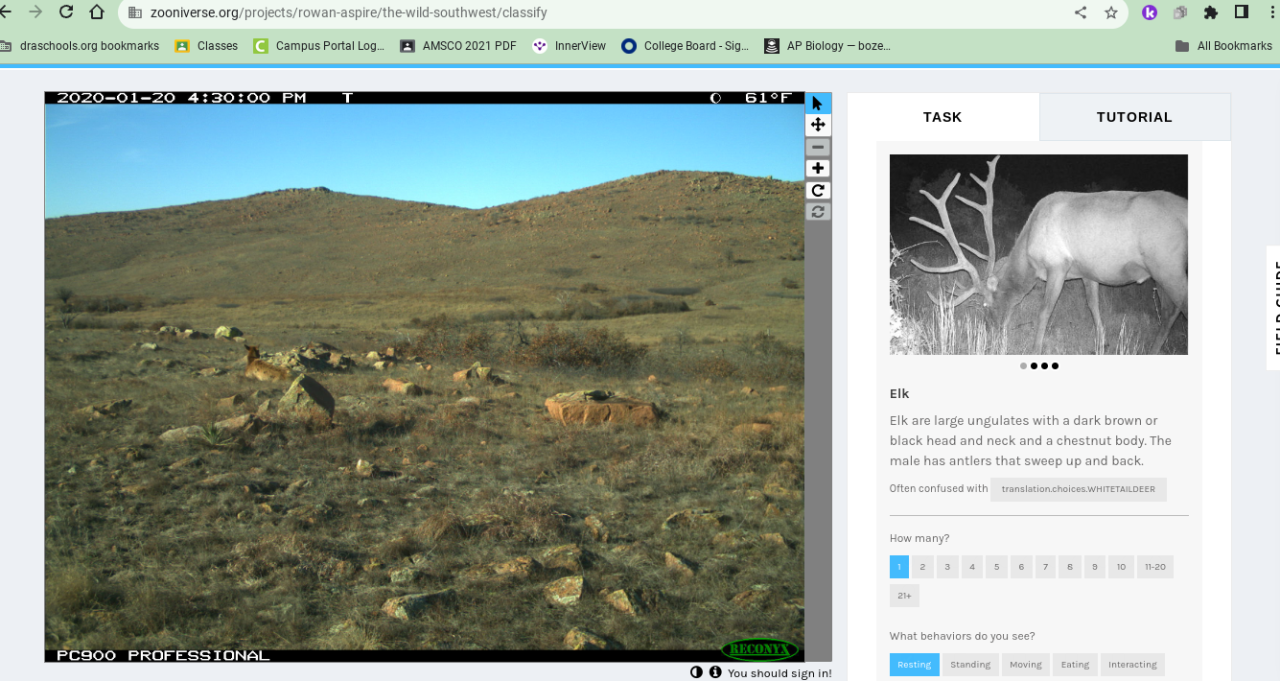Toggle the Interacting behavior
The height and width of the screenshot is (681, 1280).
tap(1133, 665)
